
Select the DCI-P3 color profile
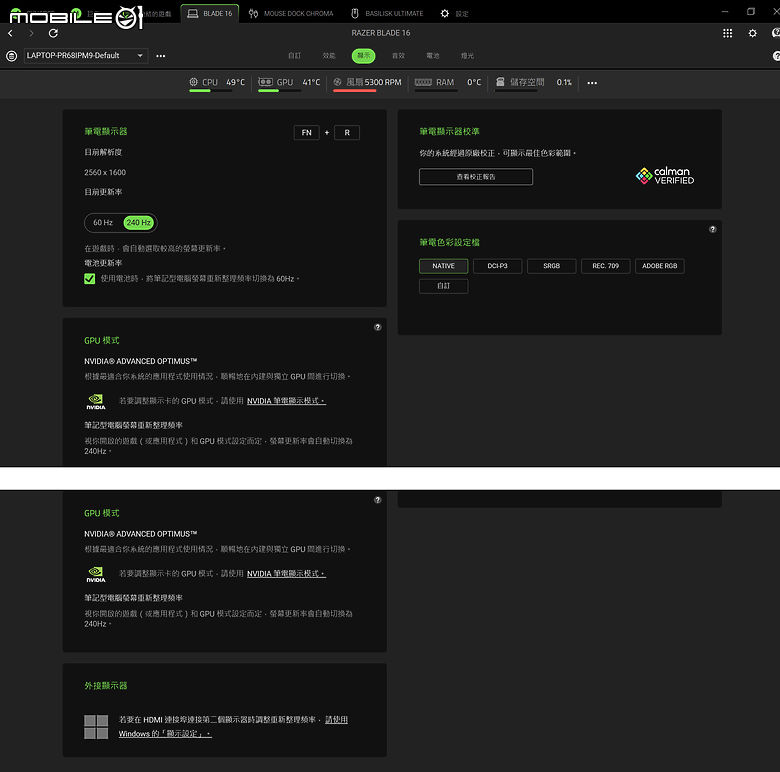point(497,266)
